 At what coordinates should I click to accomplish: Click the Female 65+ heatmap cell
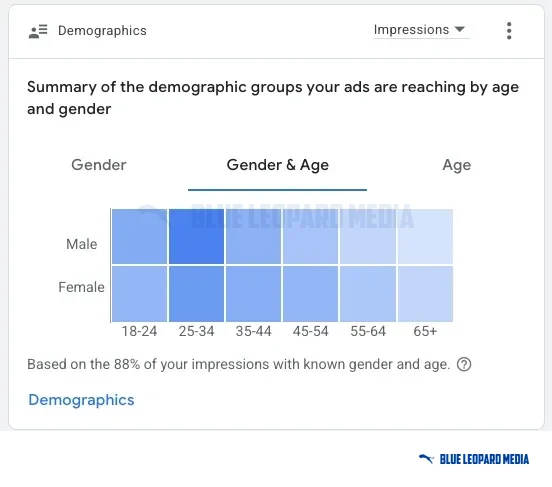(x=425, y=294)
